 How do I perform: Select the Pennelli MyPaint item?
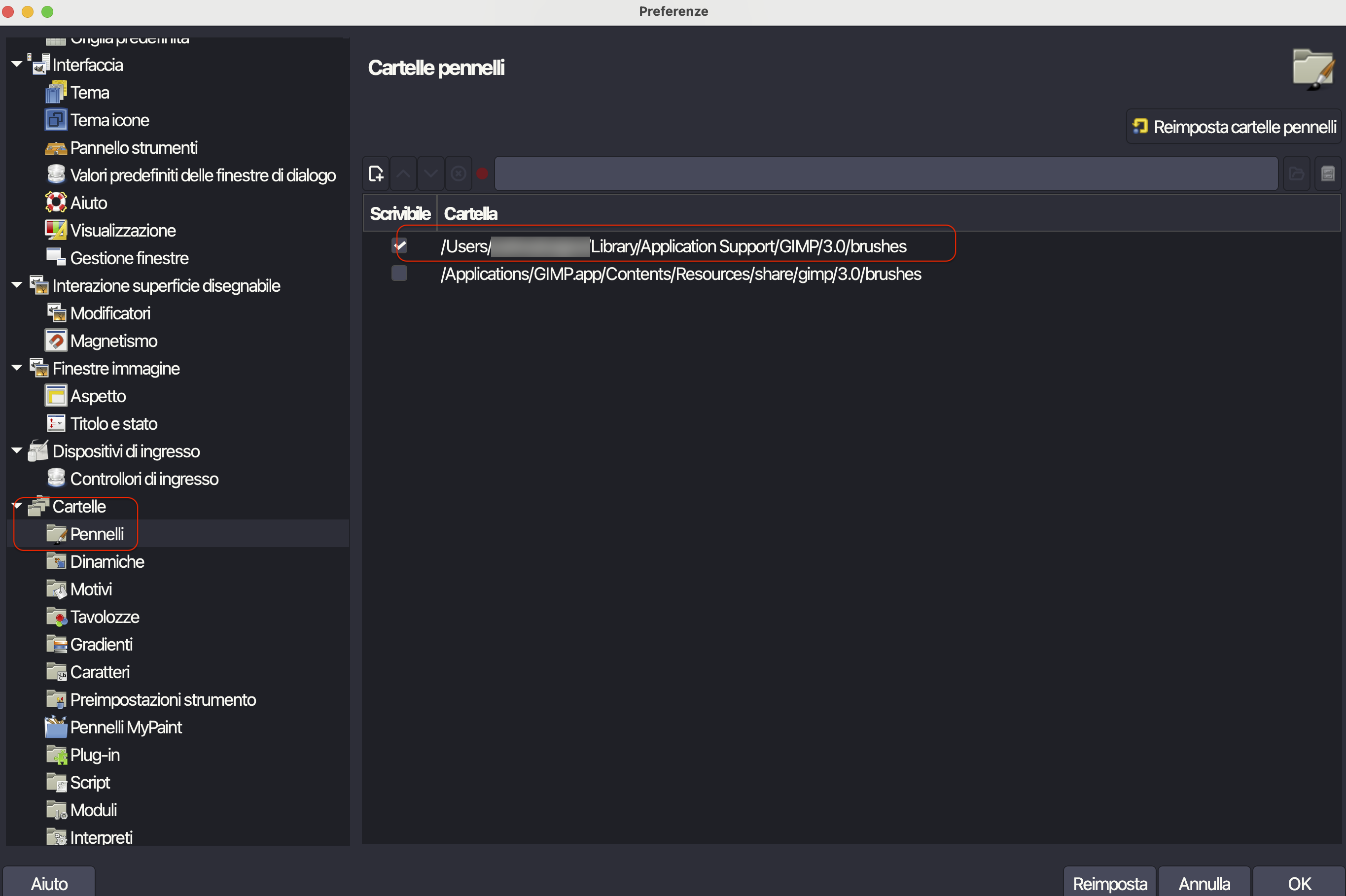(126, 727)
